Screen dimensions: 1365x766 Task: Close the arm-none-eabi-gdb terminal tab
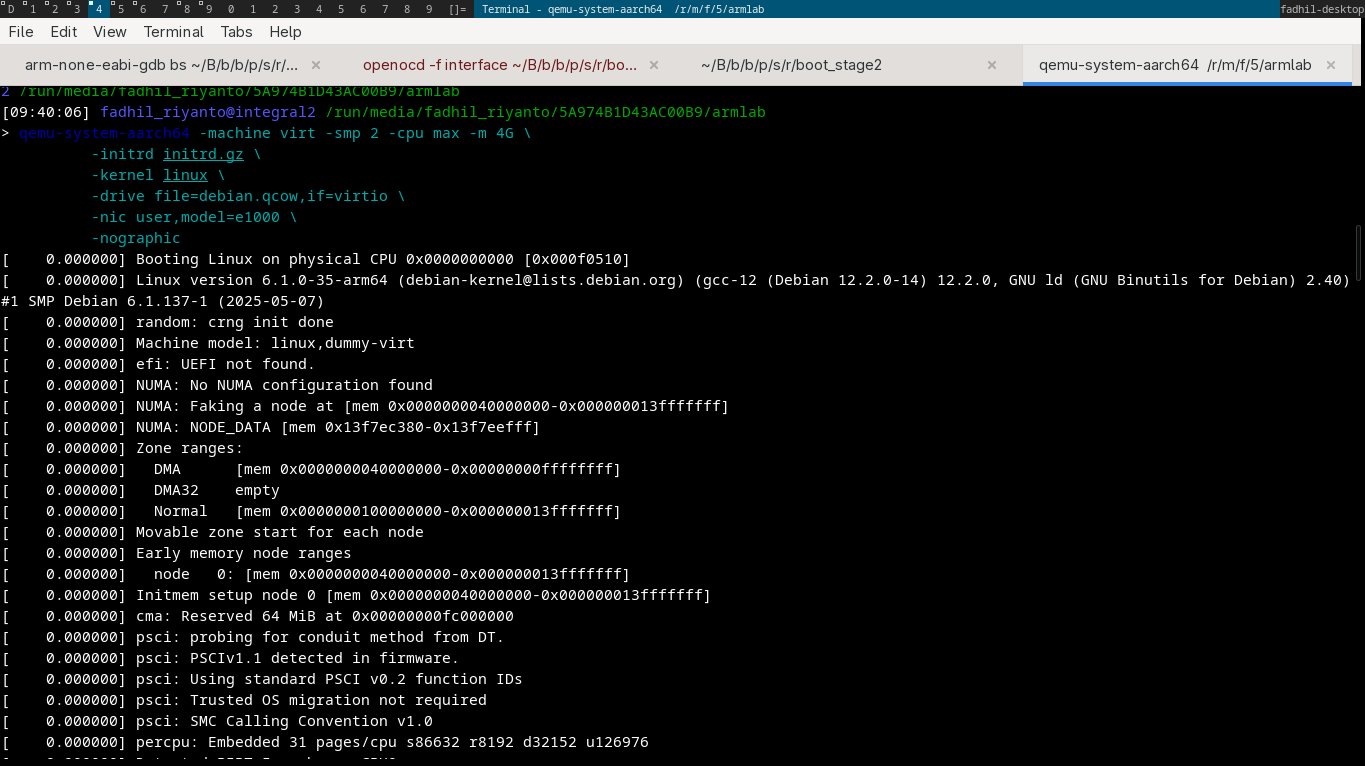(316, 65)
